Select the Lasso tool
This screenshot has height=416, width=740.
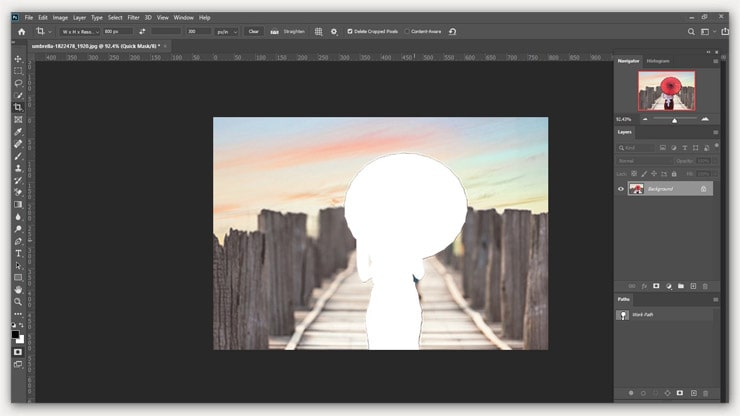(x=18, y=83)
